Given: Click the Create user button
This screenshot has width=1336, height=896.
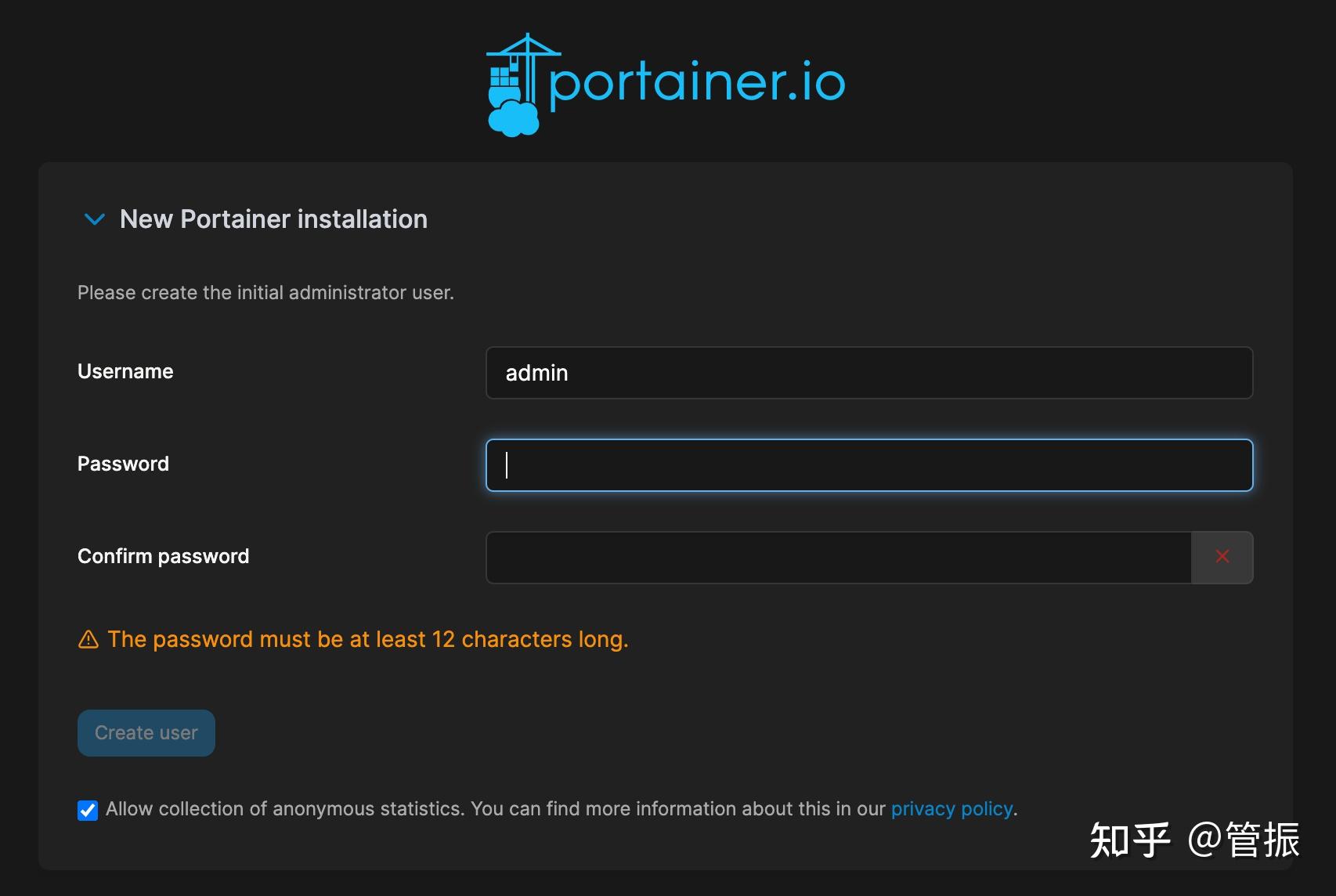Looking at the screenshot, I should click(x=146, y=733).
